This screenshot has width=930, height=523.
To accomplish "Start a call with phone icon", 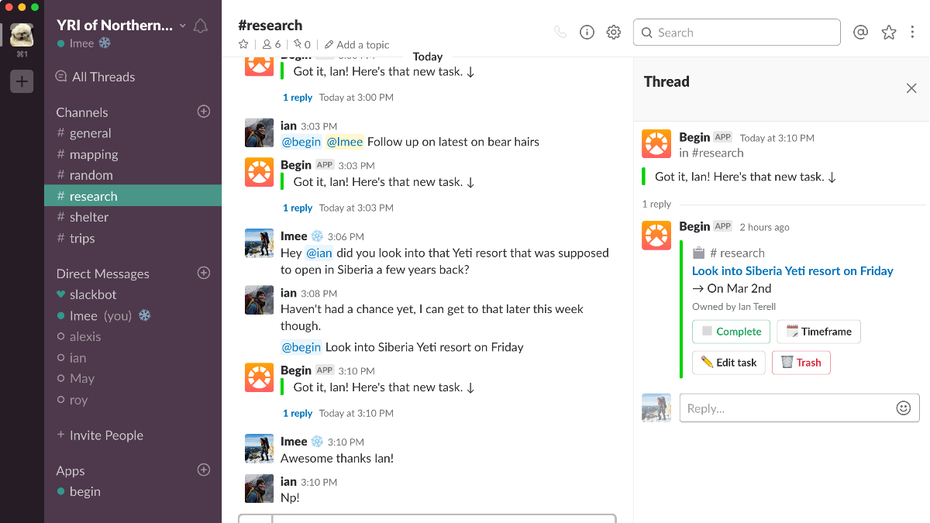I will 560,32.
